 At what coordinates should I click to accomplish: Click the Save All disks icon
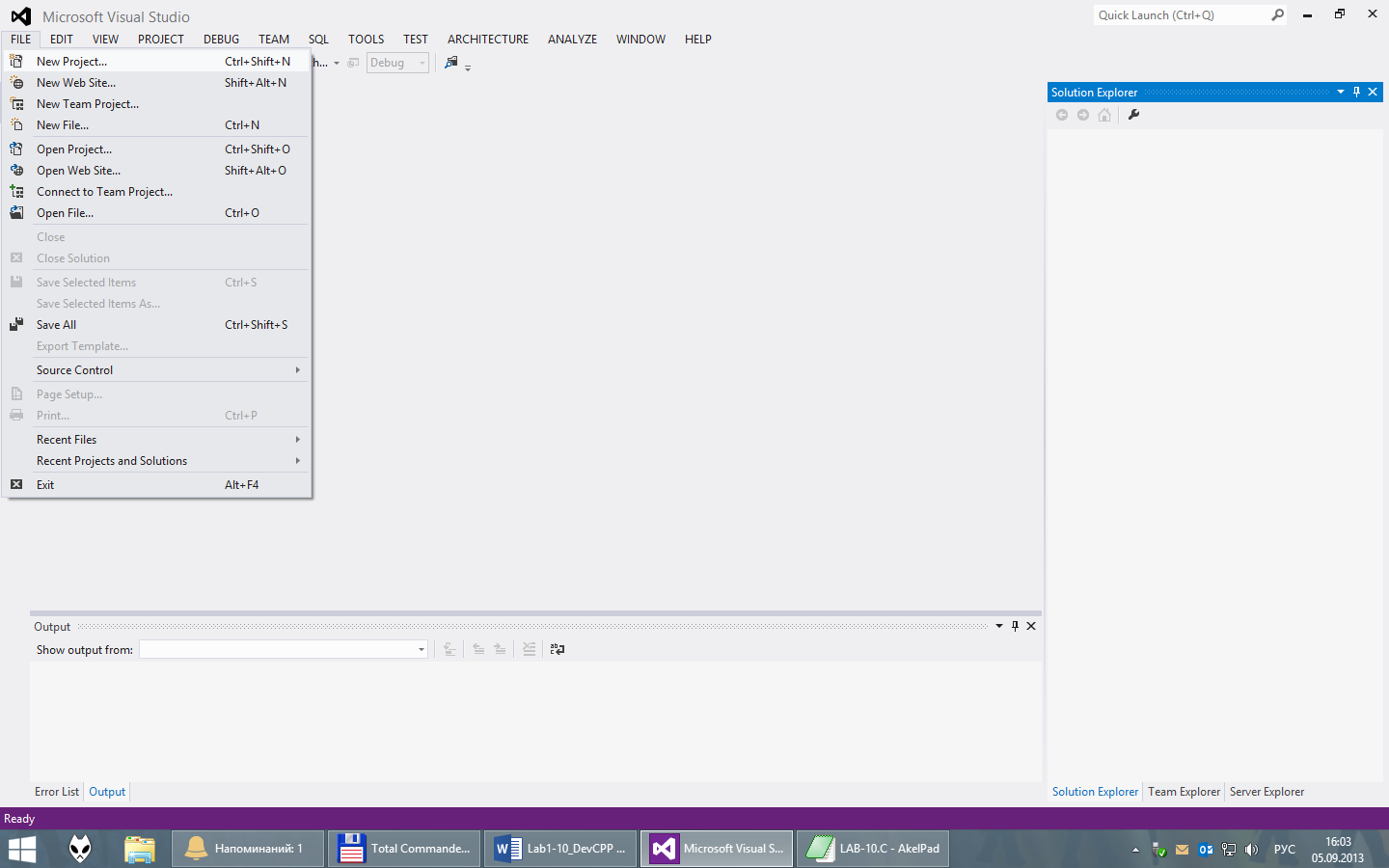tap(16, 324)
